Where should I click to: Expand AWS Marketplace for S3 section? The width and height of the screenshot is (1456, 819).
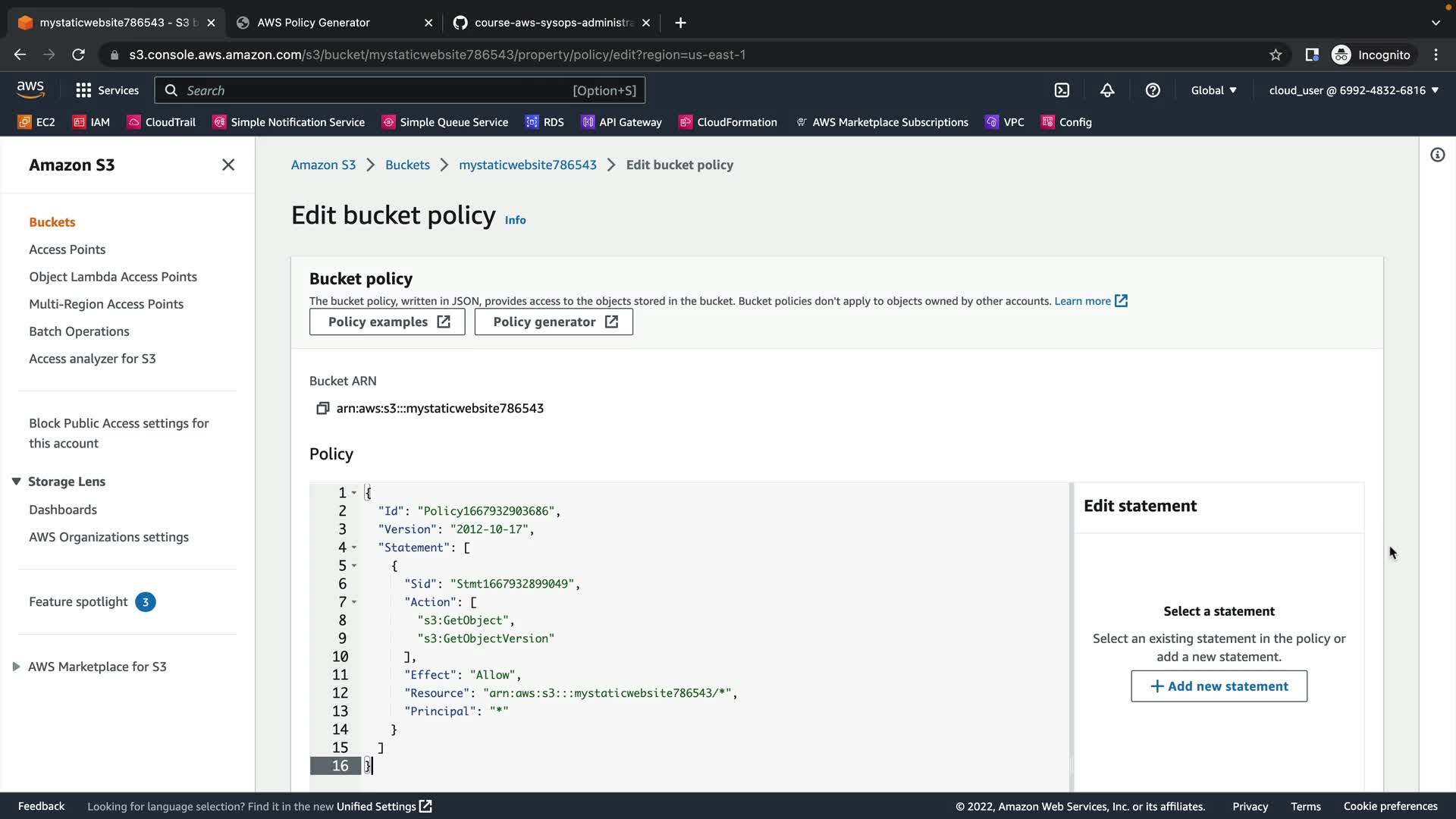(16, 667)
